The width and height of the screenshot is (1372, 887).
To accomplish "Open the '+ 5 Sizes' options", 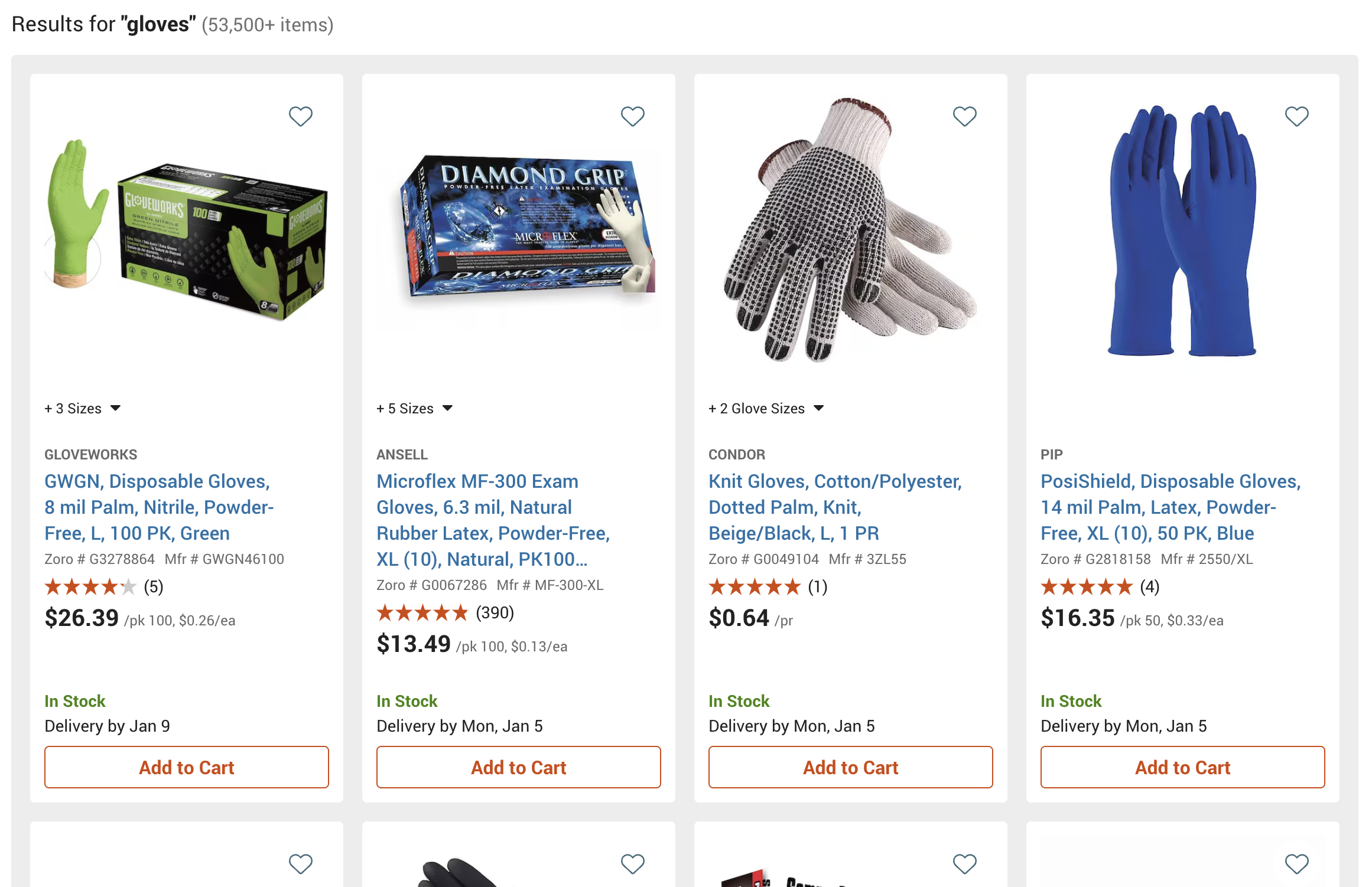I will (x=415, y=409).
